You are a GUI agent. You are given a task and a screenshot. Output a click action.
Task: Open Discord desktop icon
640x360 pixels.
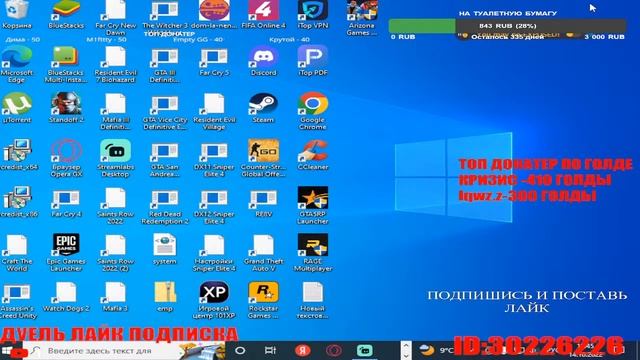(x=263, y=61)
